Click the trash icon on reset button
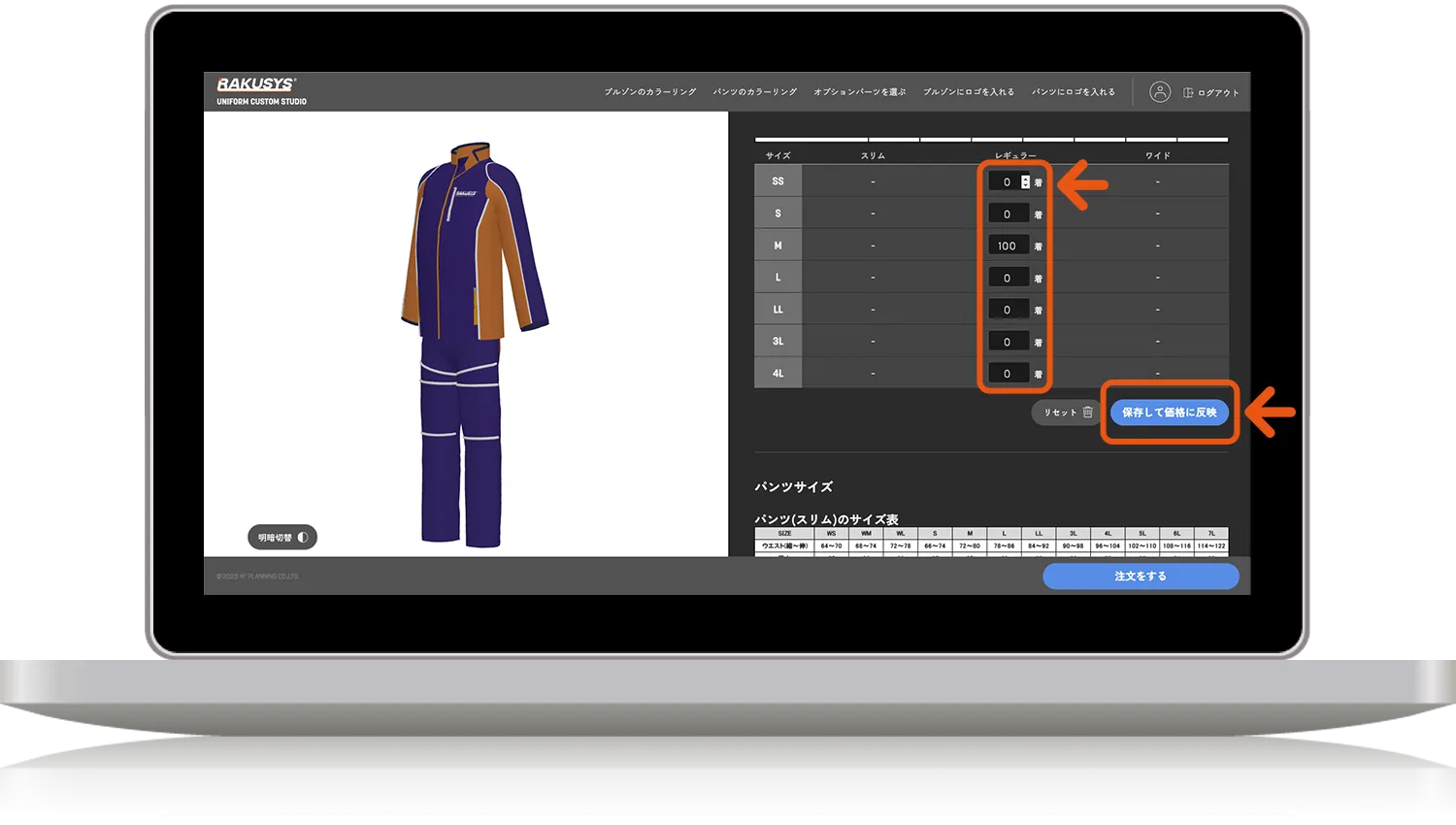This screenshot has width=1456, height=825. tap(1088, 412)
